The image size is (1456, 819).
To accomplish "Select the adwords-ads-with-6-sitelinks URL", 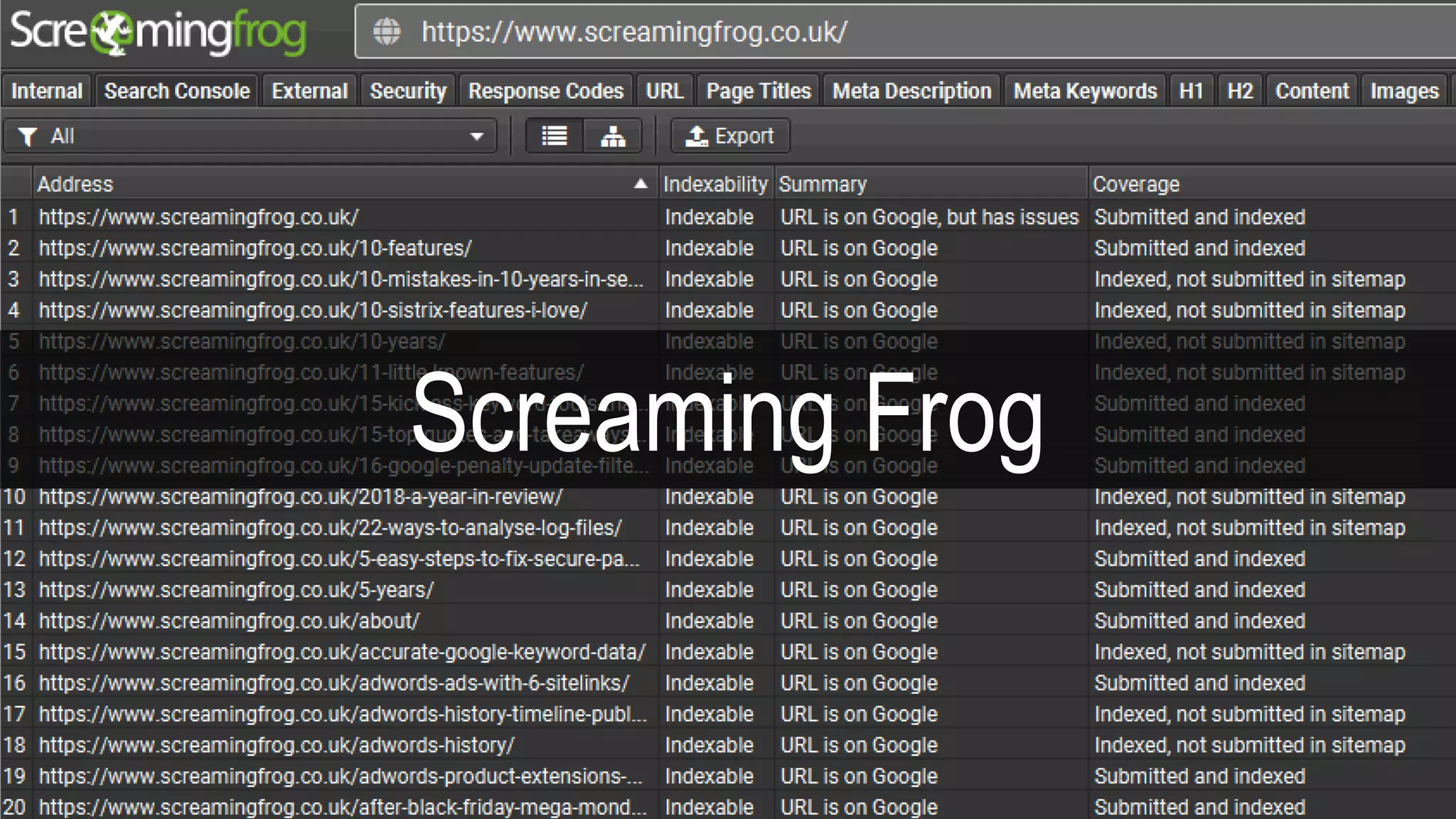I will 334,683.
